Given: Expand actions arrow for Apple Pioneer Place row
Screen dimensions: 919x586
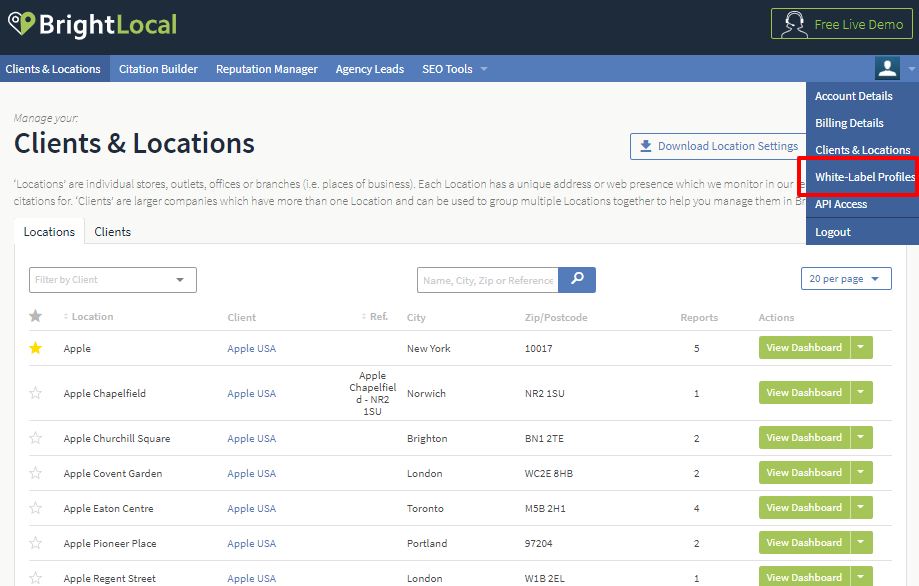Looking at the screenshot, I should click(861, 543).
